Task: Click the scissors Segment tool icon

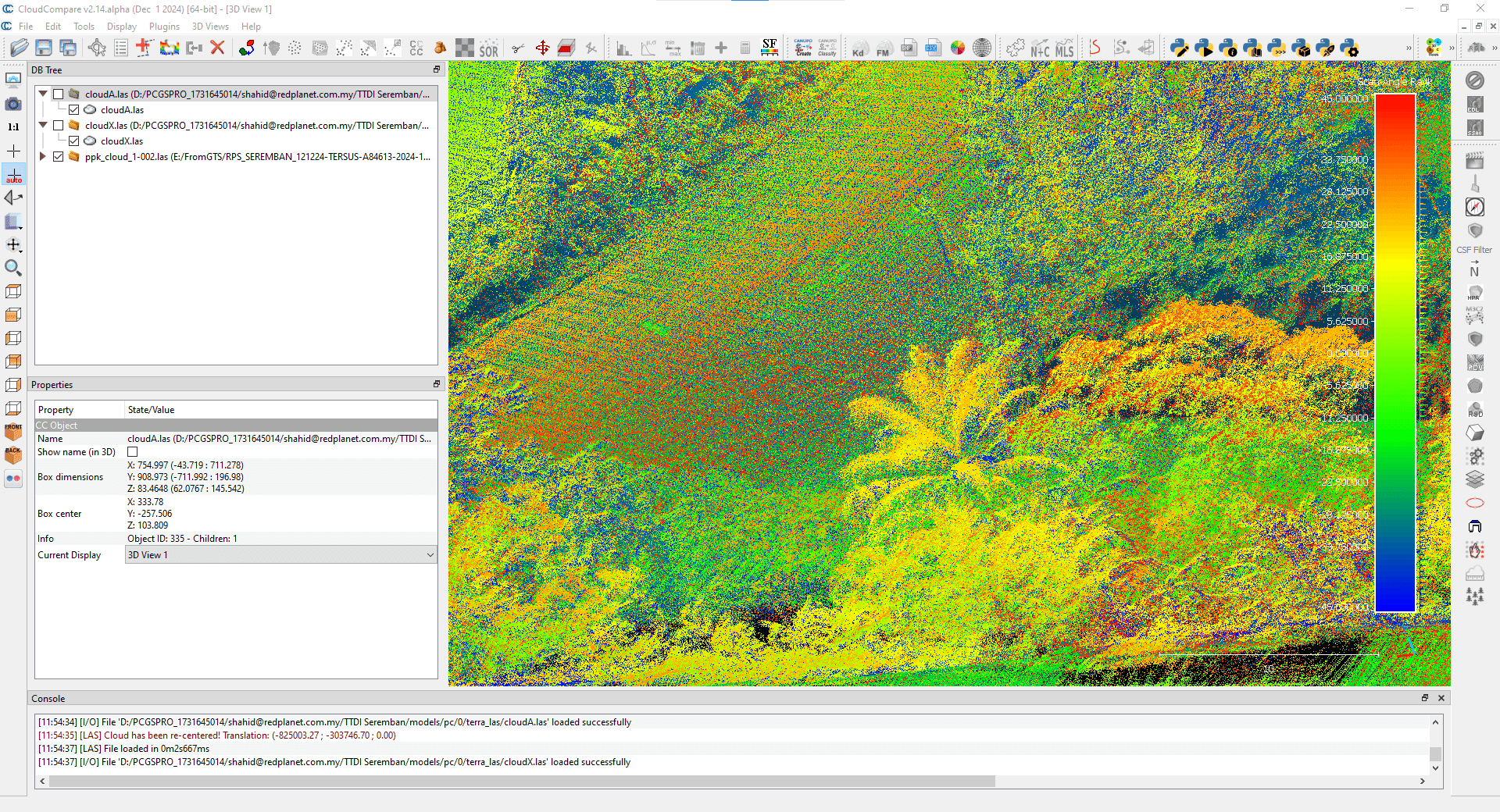Action: (x=517, y=48)
